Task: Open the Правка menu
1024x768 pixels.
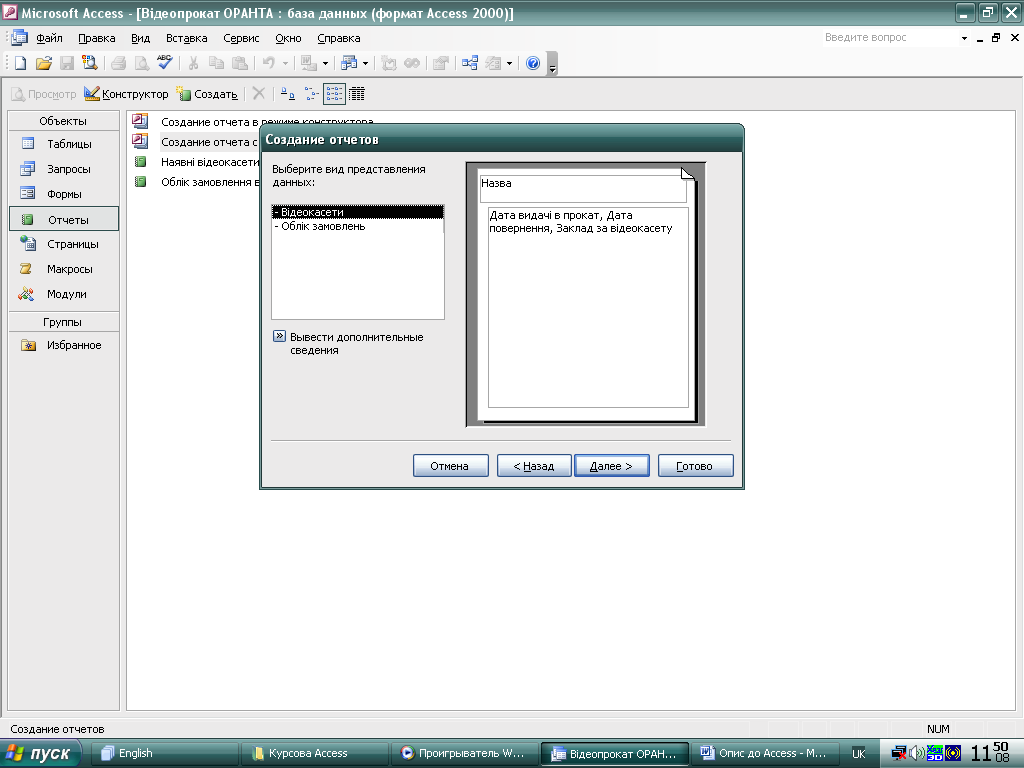Action: (97, 38)
